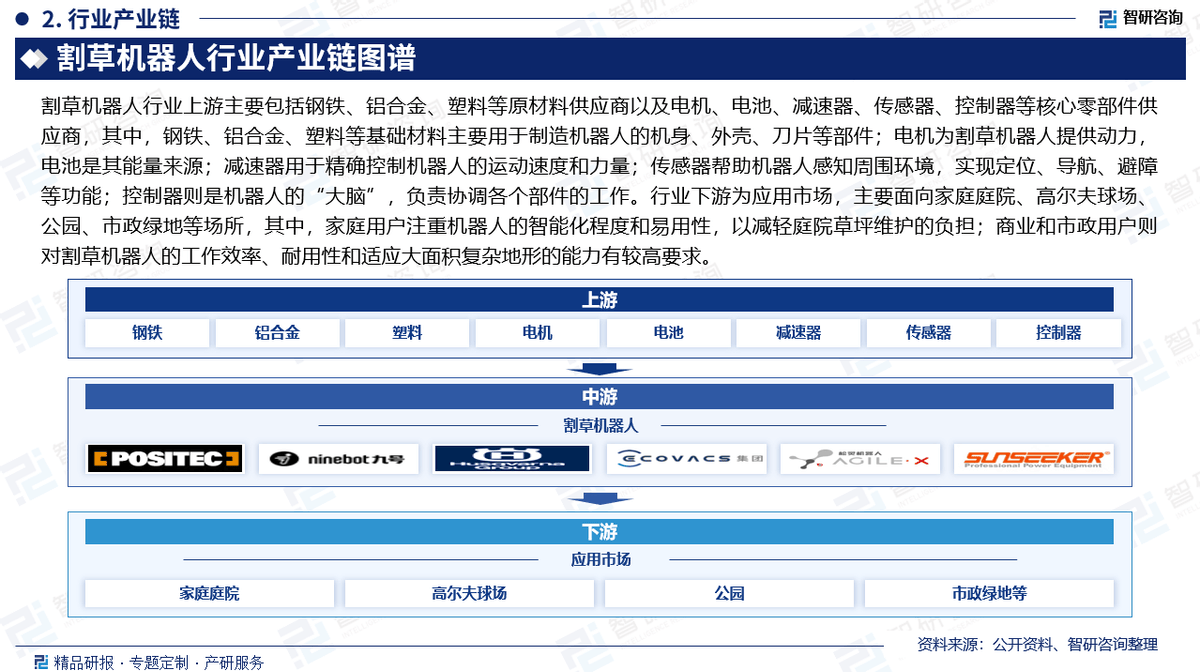Click the Husqvarna Group logo
Image resolution: width=1200 pixels, height=672 pixels.
(x=512, y=459)
